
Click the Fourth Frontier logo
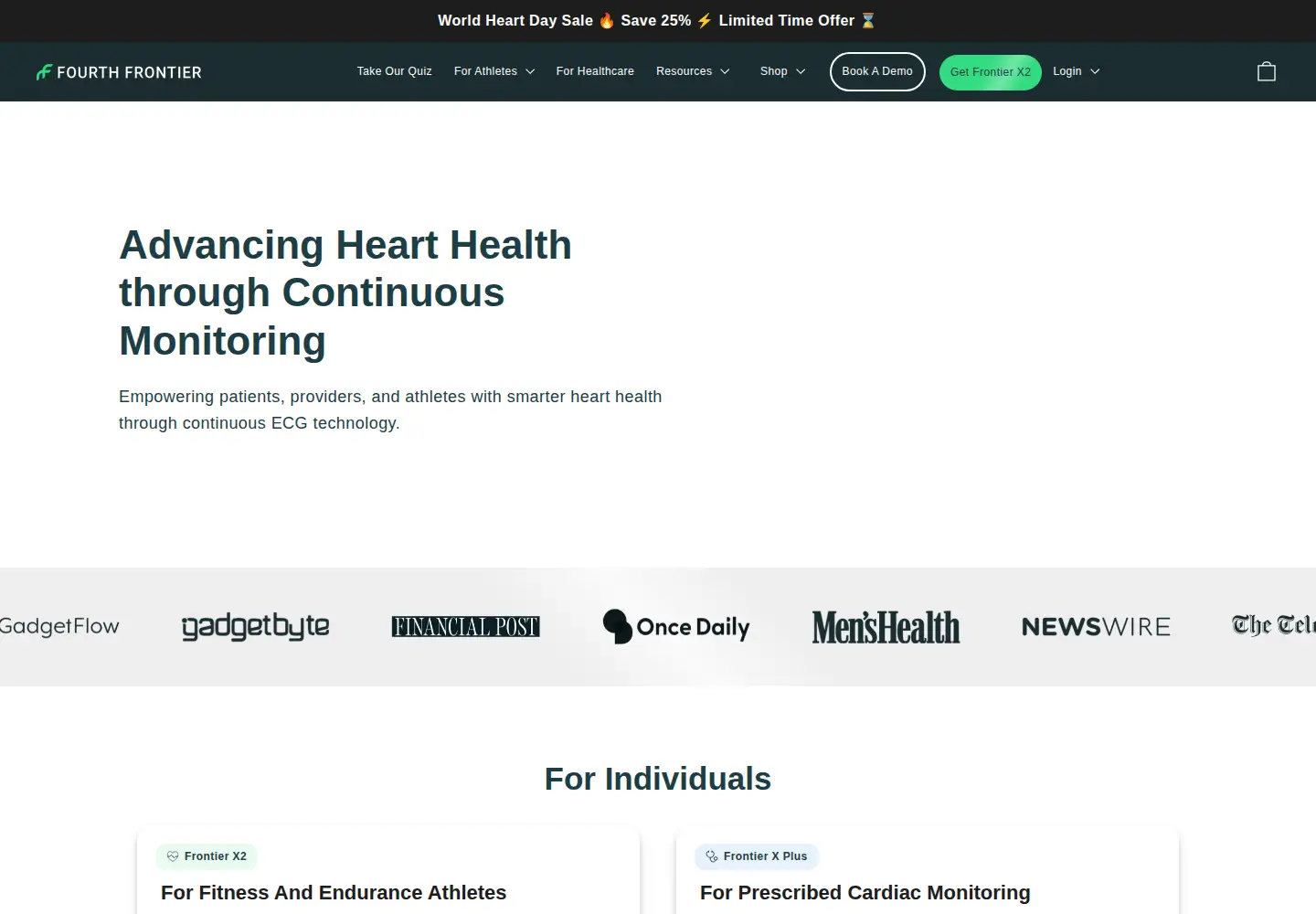[119, 72]
